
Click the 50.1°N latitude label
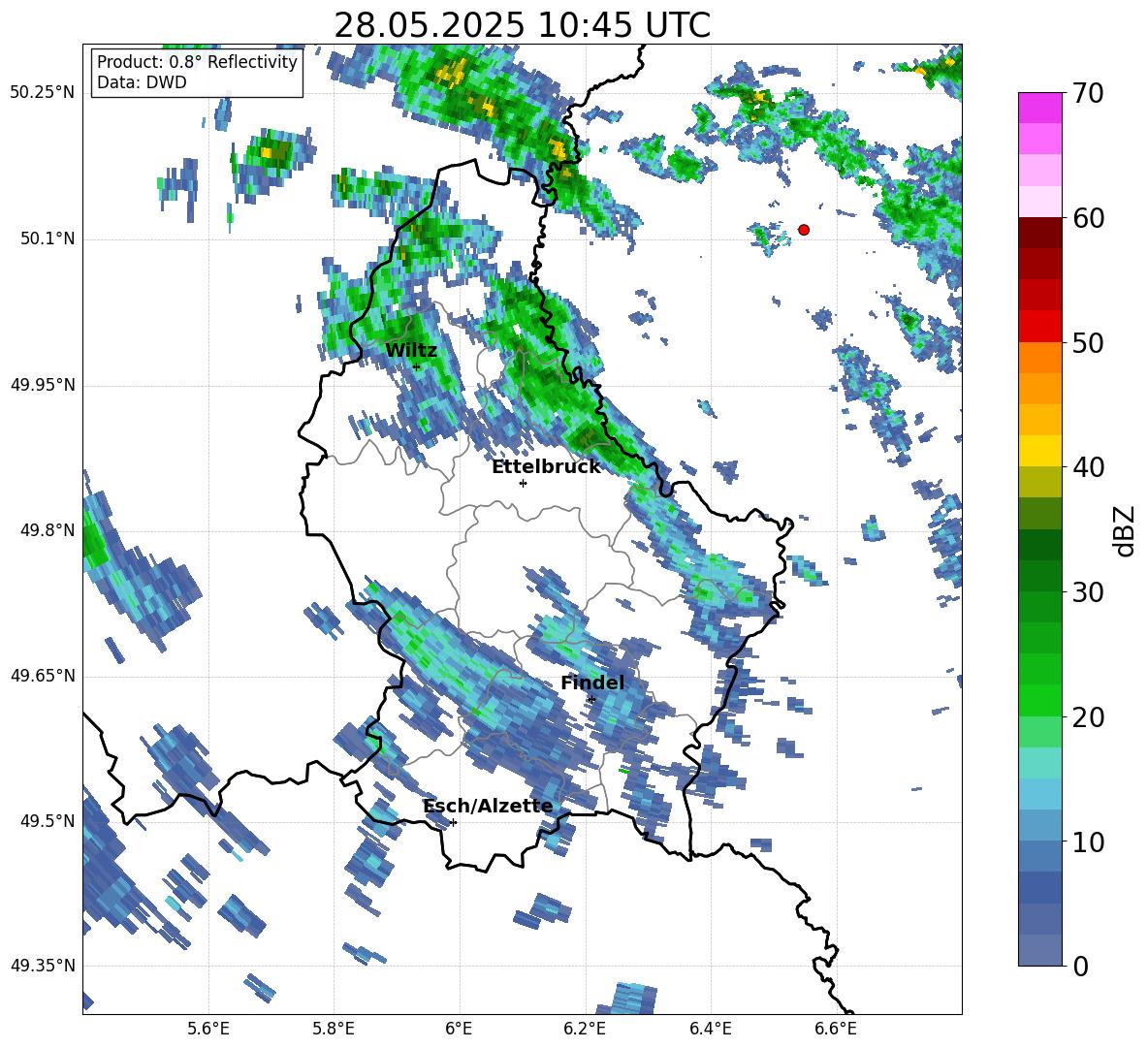pyautogui.click(x=47, y=238)
